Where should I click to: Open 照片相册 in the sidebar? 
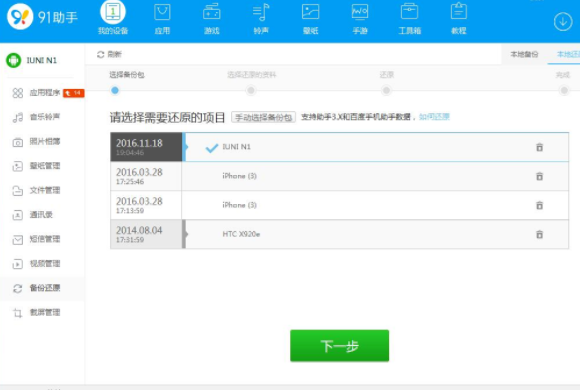[x=36, y=141]
